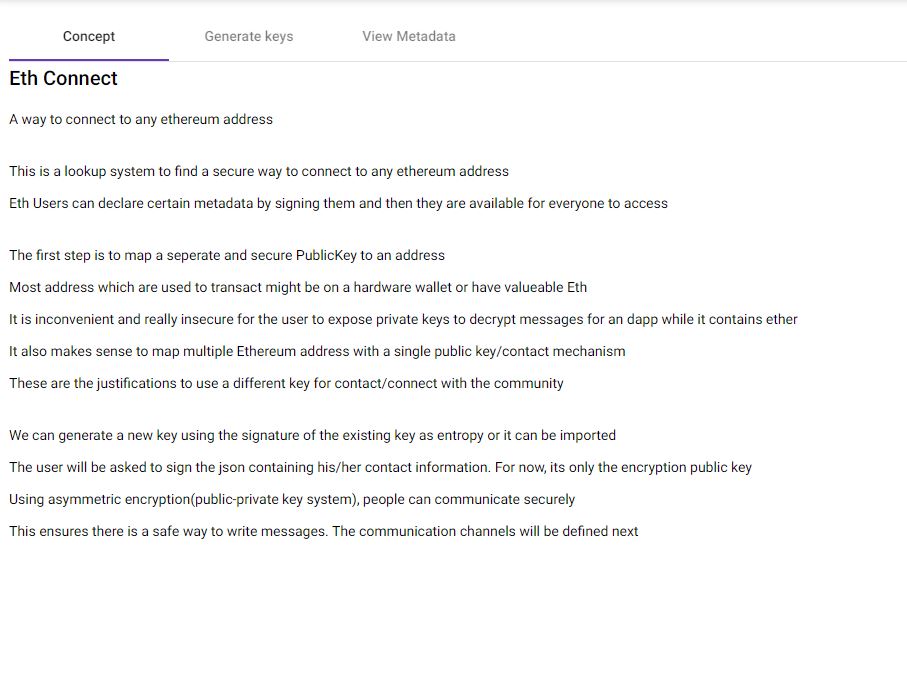Click the 'Eth Users can declare' sentence
This screenshot has width=907, height=694.
(x=338, y=203)
